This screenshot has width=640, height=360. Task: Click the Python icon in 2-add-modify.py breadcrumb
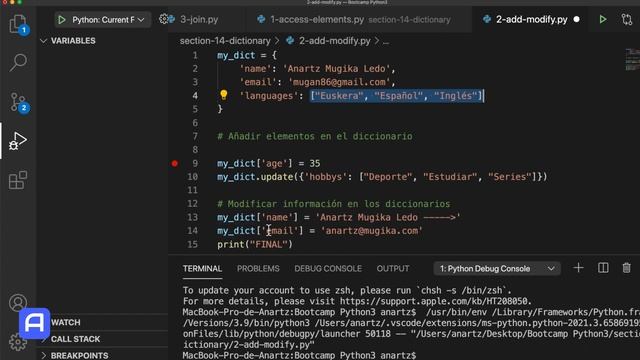(290, 40)
